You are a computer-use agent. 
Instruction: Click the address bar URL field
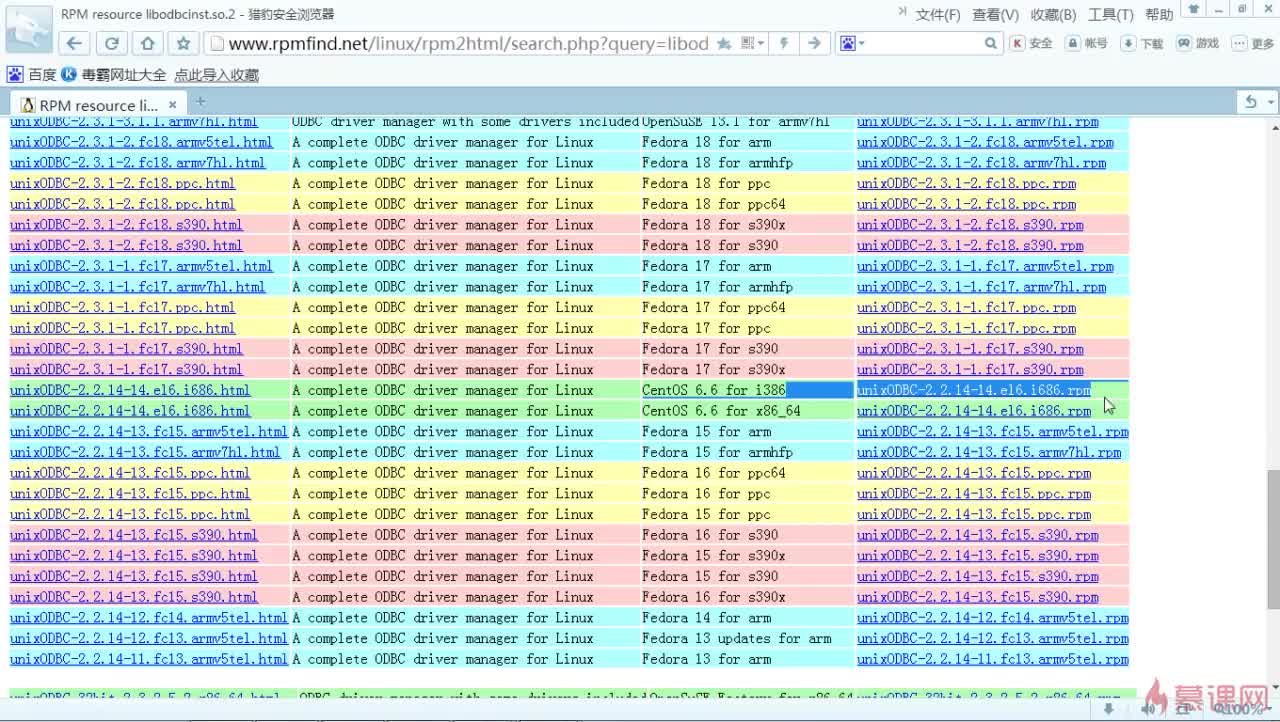coord(468,43)
